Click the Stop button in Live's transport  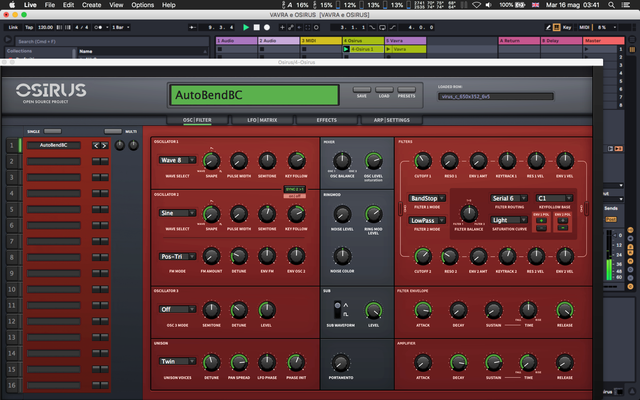click(x=256, y=27)
